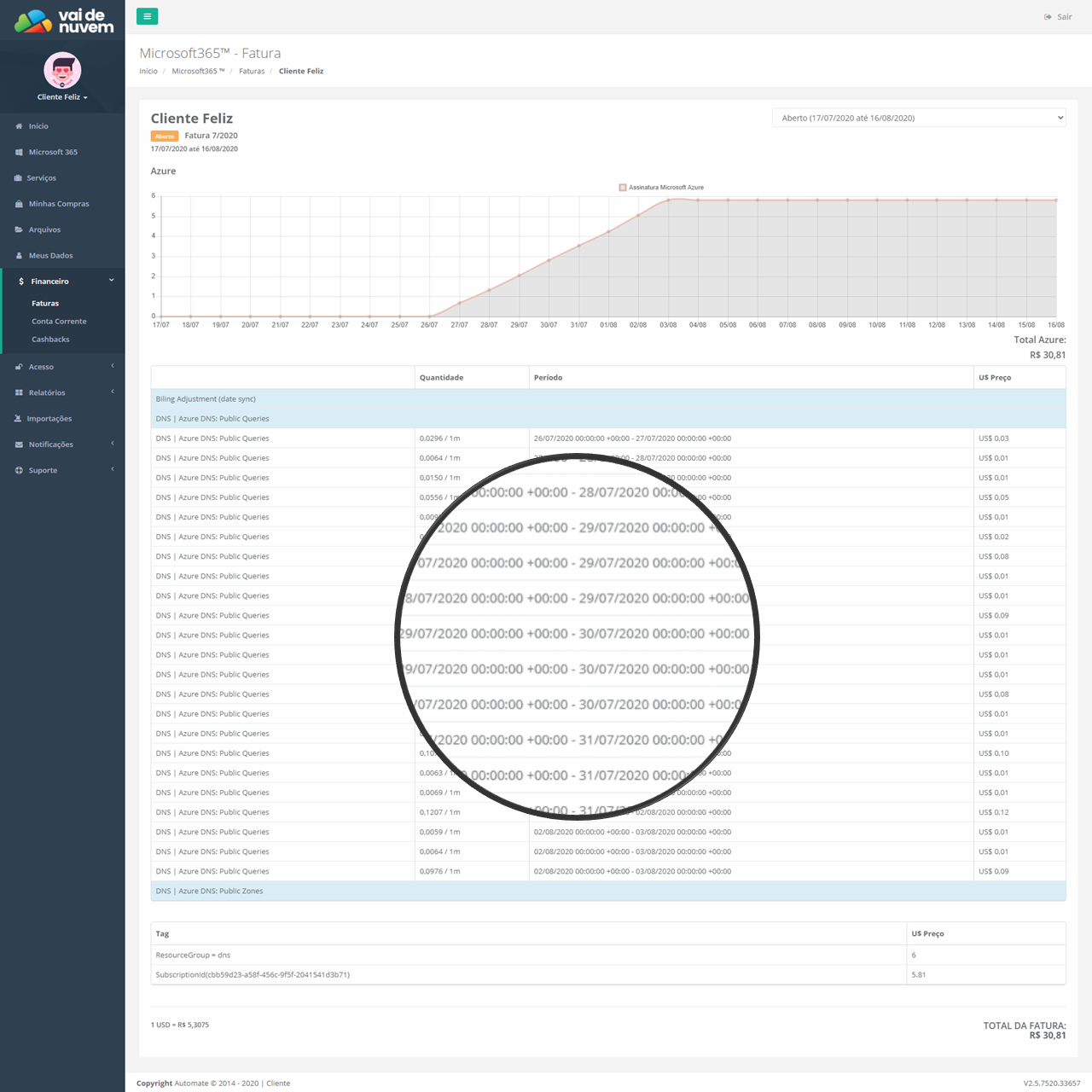Click the 1 USD = R$ 5,3075 exchange rate
The width and height of the screenshot is (1092, 1092).
(180, 1025)
